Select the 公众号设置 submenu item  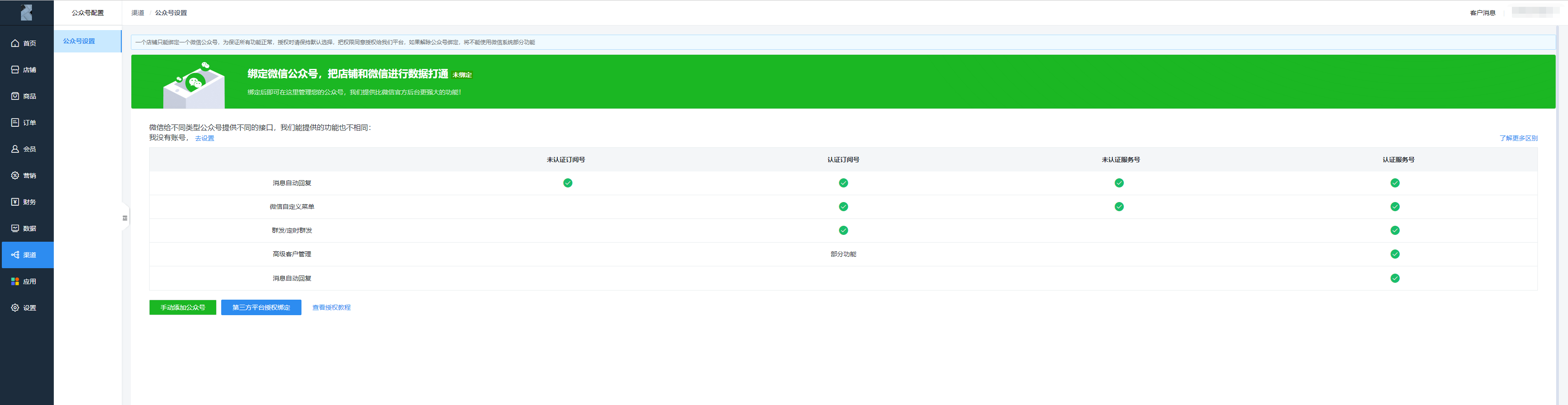click(79, 42)
